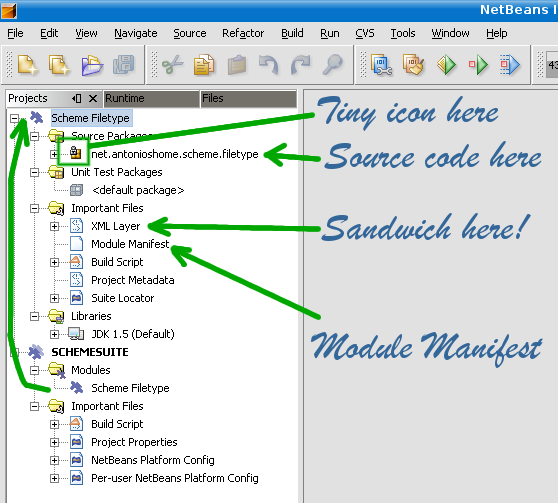Click the Project Metadata file icon
Screen dimensions: 558x503
76,280
